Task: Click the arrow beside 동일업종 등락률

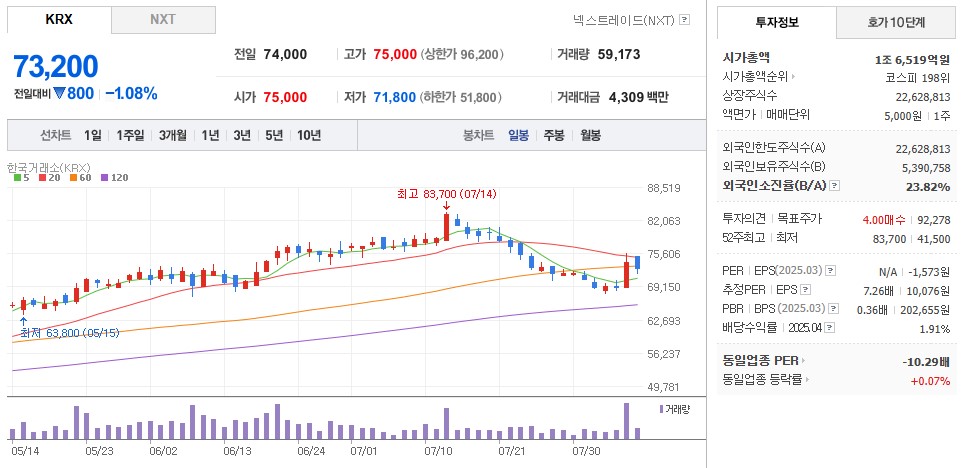Action: point(806,380)
